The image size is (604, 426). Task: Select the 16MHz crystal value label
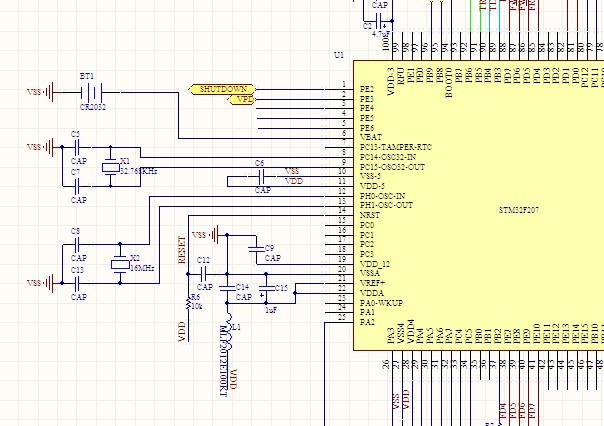click(142, 268)
